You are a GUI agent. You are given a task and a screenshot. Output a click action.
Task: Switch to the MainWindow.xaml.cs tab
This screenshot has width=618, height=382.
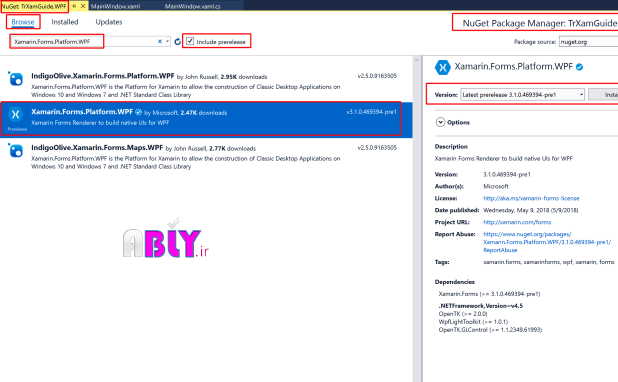[192, 6]
